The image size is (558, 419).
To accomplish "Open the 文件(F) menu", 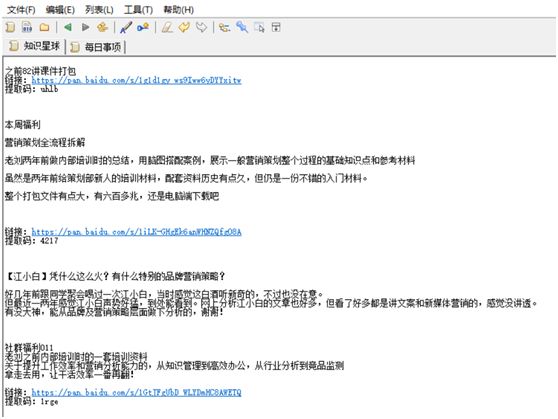I will point(21,10).
